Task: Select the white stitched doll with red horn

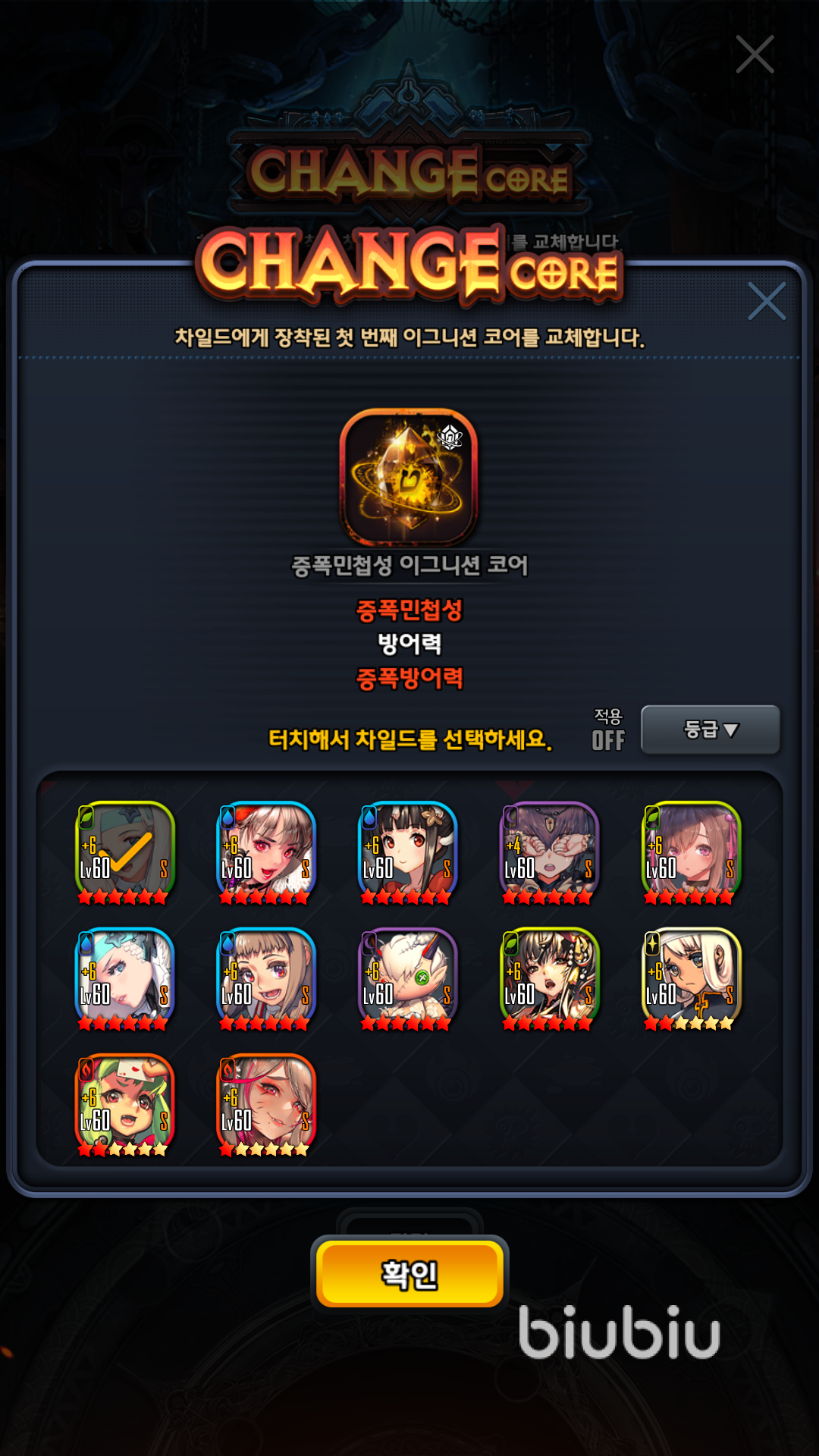Action: 407,978
